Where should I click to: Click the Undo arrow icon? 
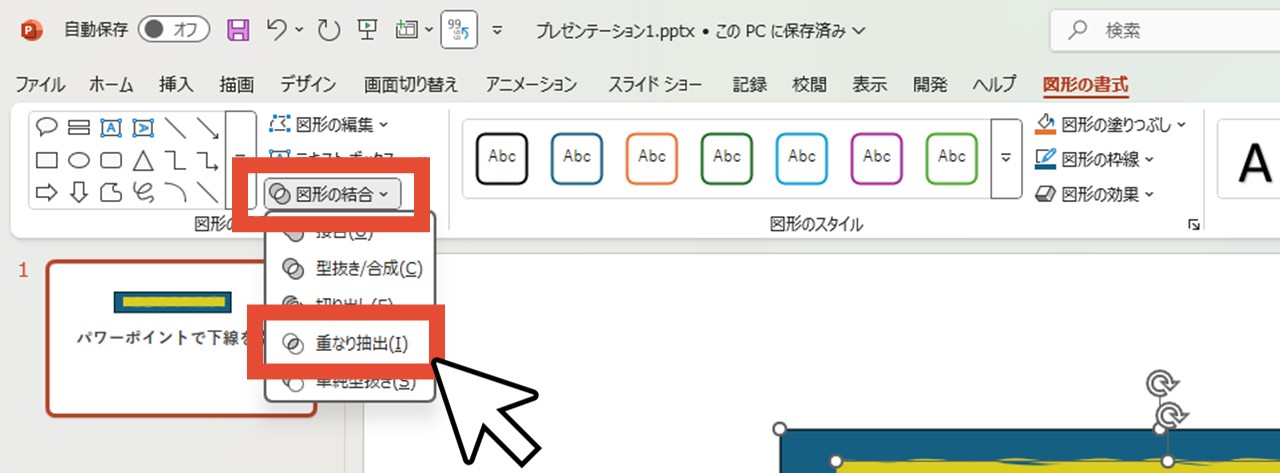pos(279,30)
